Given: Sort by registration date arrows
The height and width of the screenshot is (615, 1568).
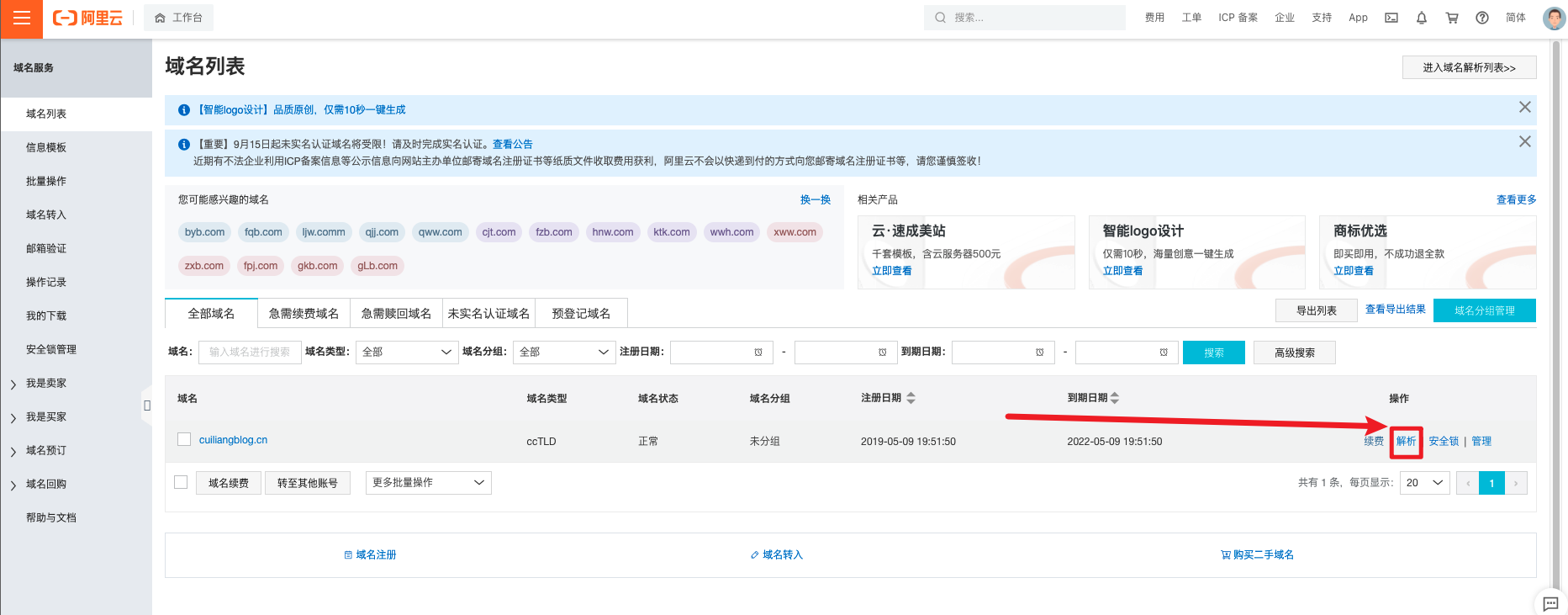Looking at the screenshot, I should coord(911,398).
